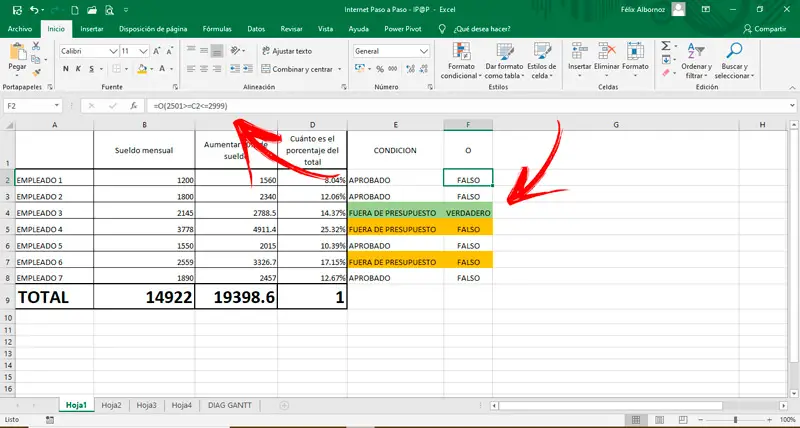The width and height of the screenshot is (800, 428).
Task: Click the Compartir button
Action: (764, 29)
